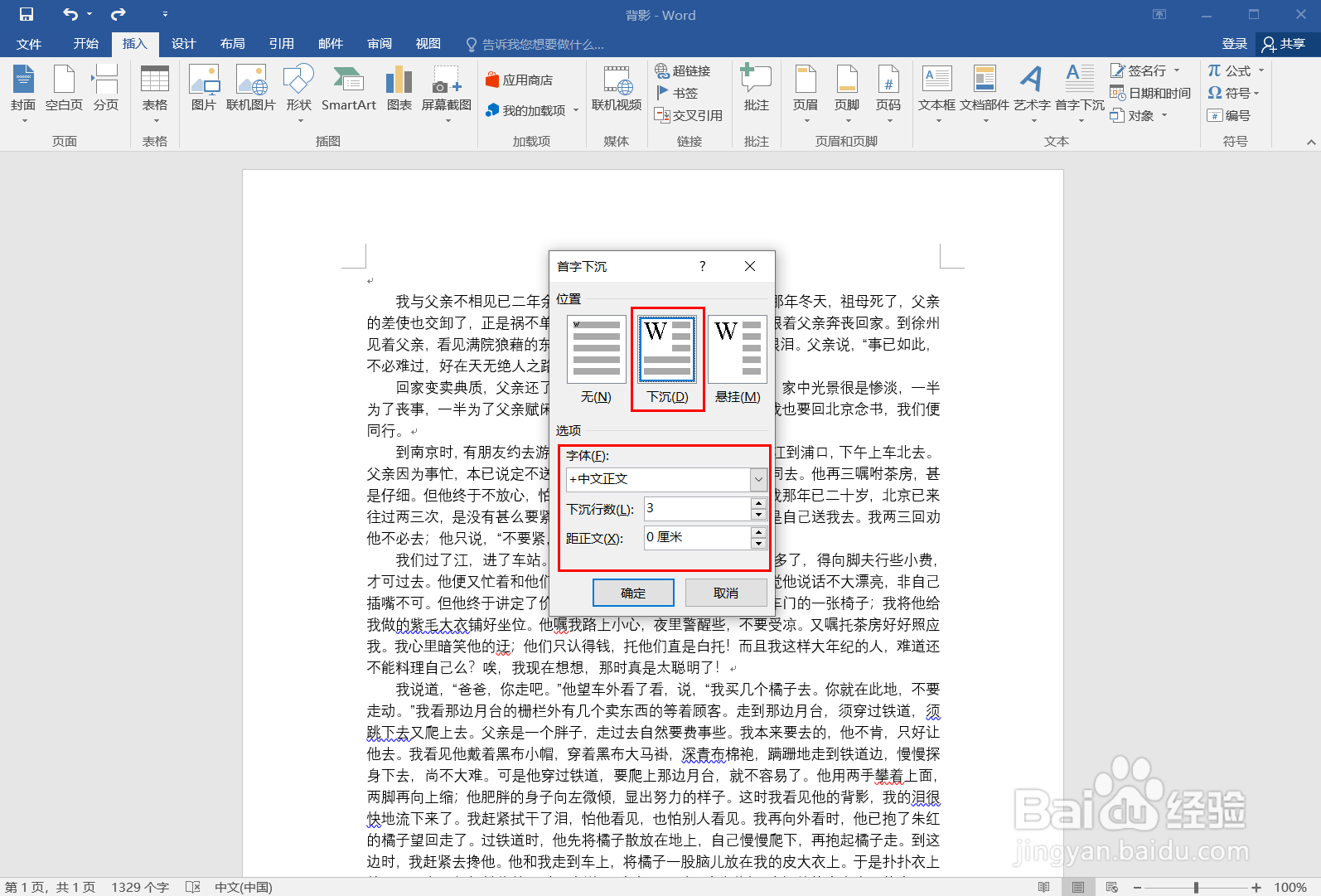Viewport: 1321px width, 896px height.
Task: Switch to Read Mode view in status bar
Action: point(1043,887)
